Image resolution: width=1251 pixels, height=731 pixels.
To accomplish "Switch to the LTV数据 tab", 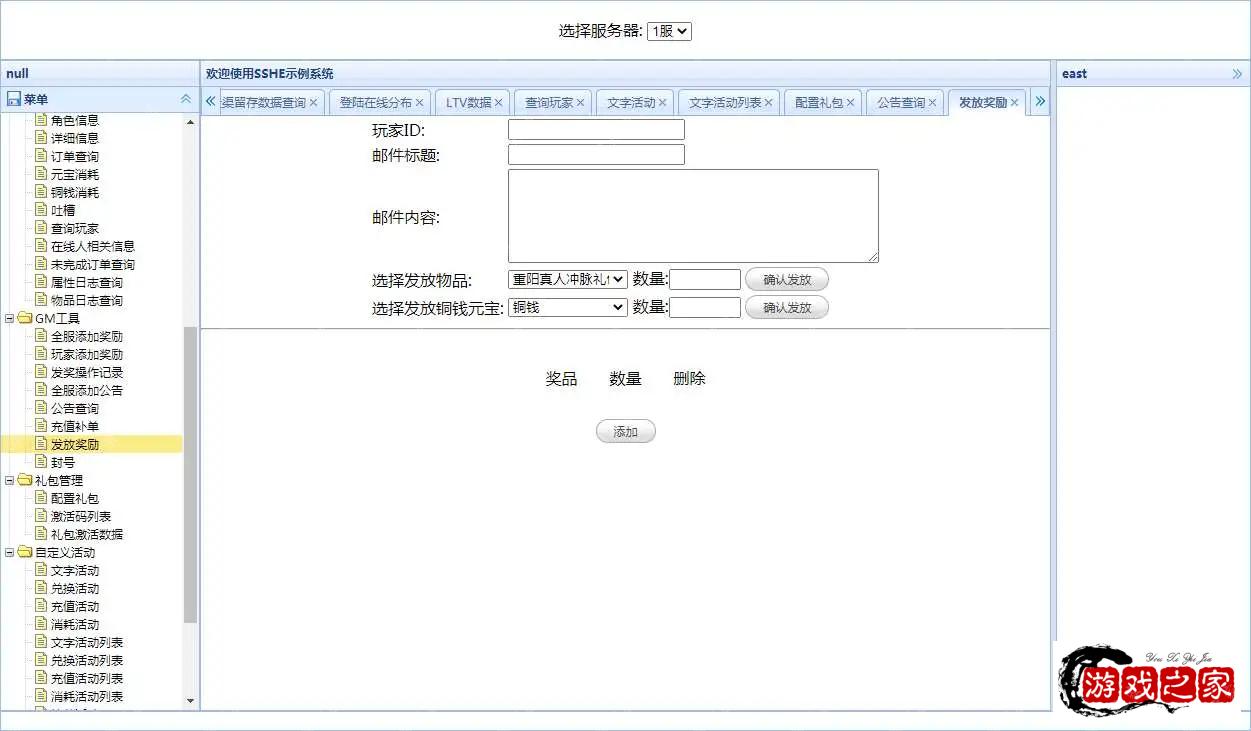I will [x=467, y=101].
